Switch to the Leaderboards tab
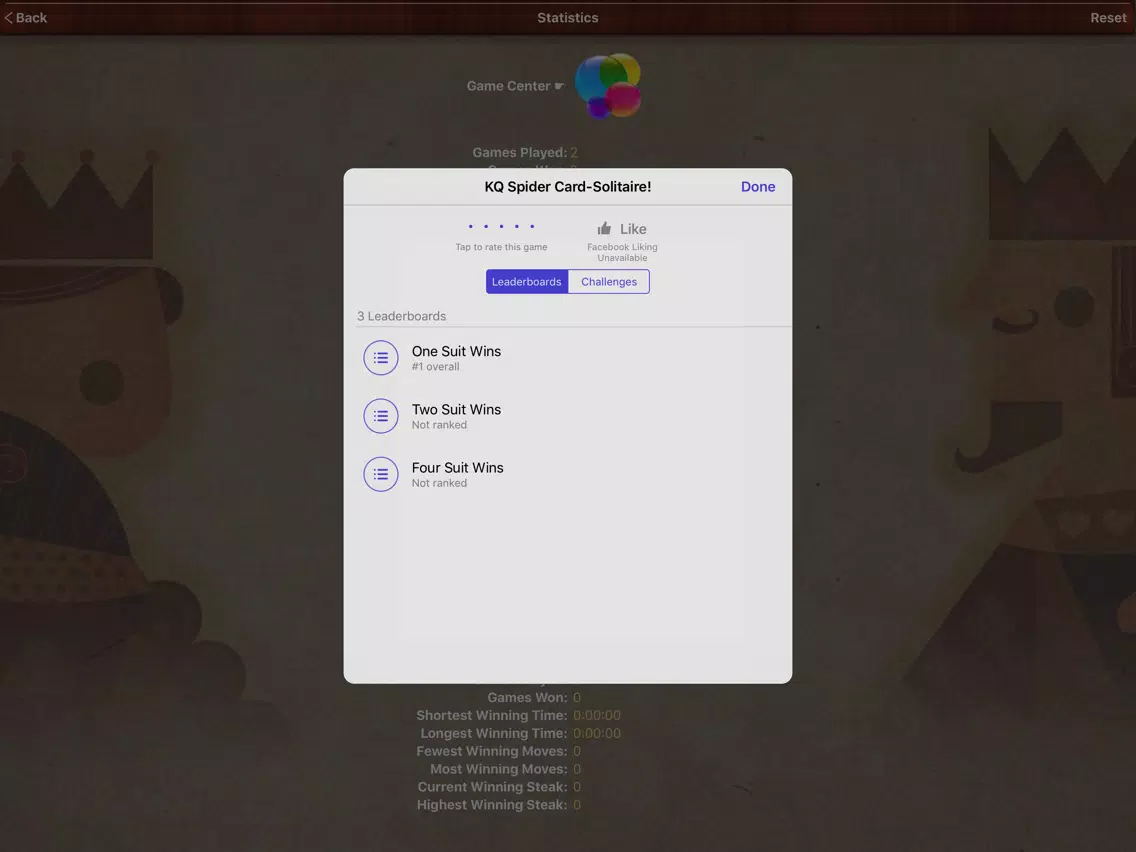This screenshot has height=852, width=1136. tap(527, 282)
